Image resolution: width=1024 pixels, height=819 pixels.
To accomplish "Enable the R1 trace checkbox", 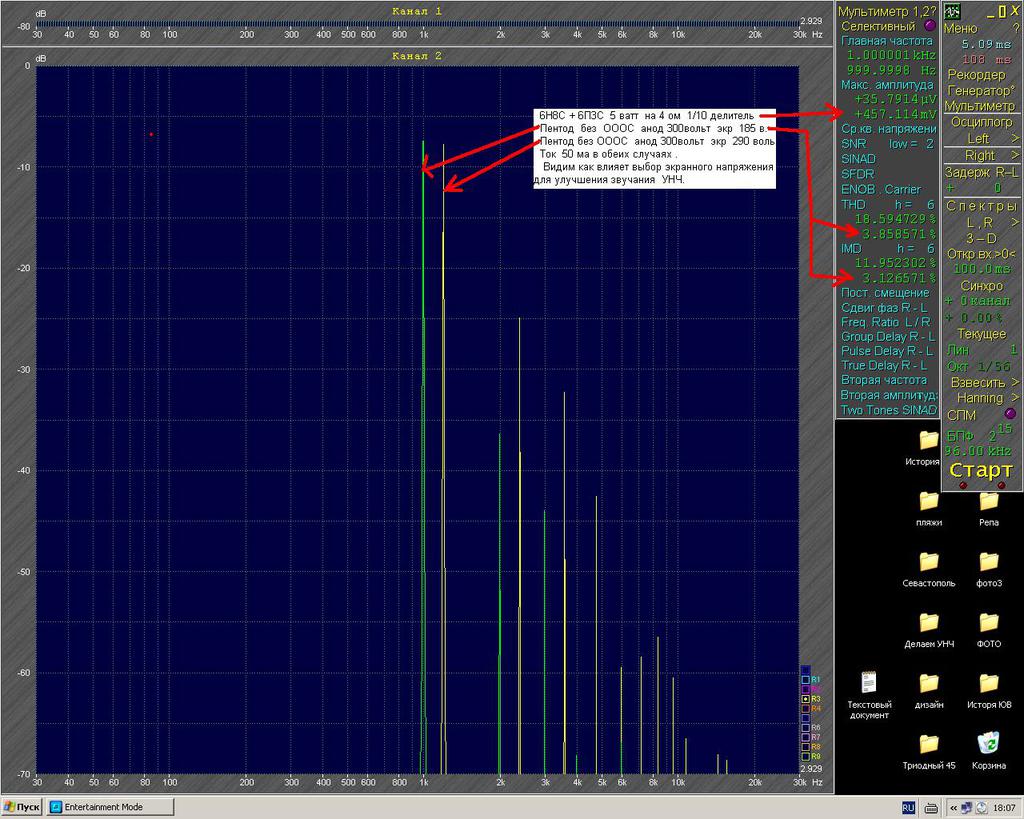I will pyautogui.click(x=806, y=680).
